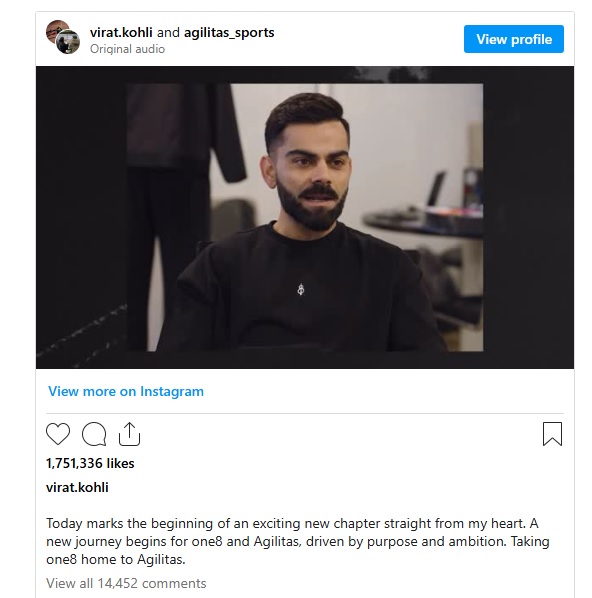Share the post using the upload arrow icon
The image size is (592, 598).
[x=129, y=434]
